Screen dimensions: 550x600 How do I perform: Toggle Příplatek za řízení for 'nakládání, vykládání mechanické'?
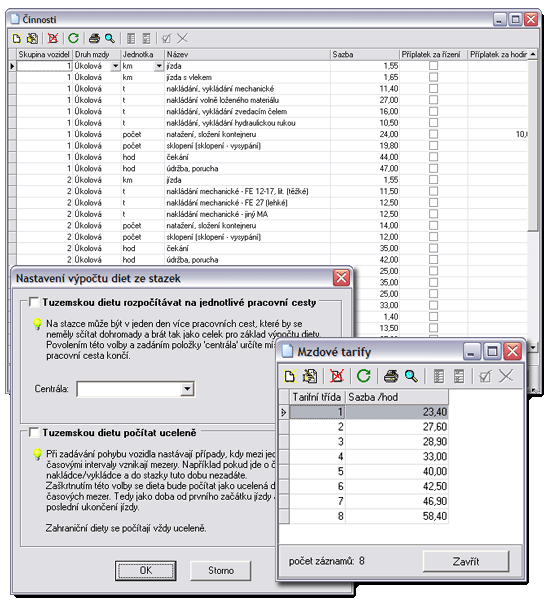[x=433, y=89]
